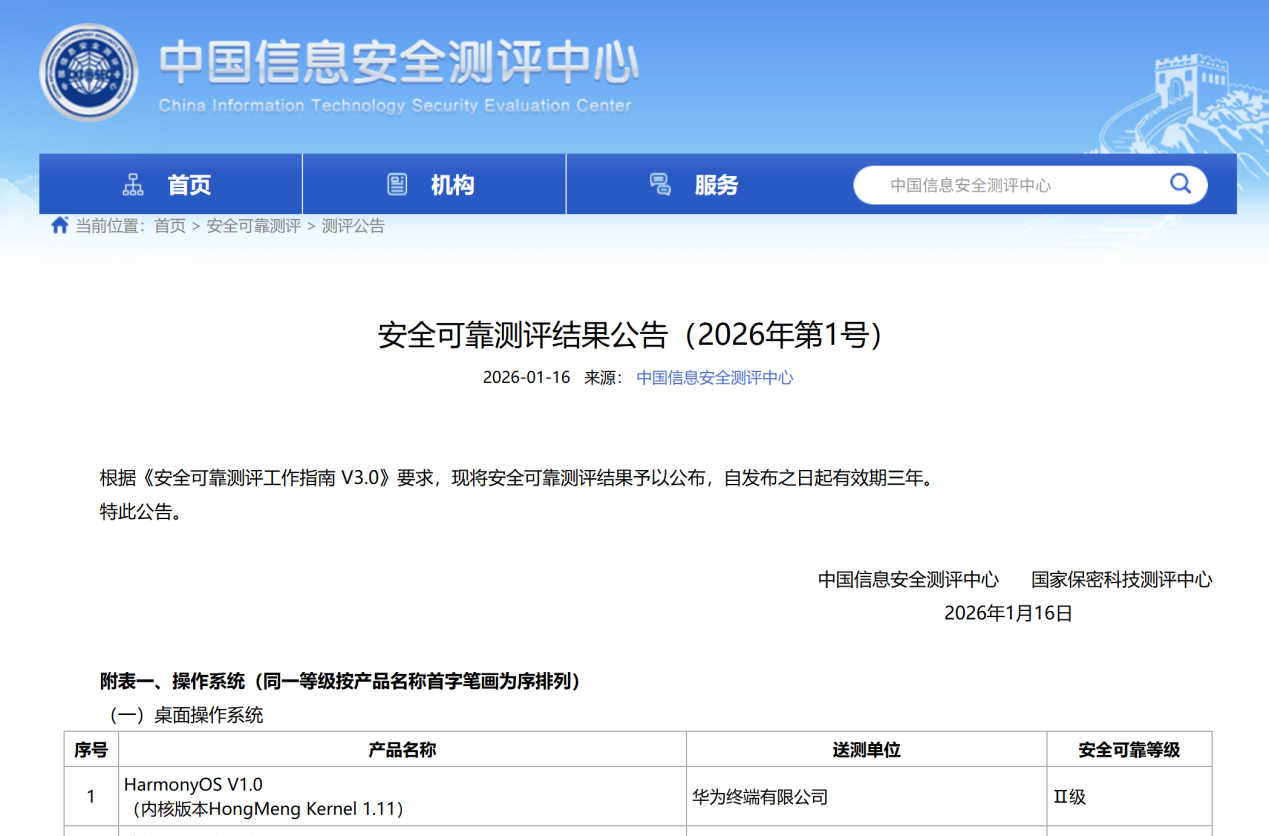
Task: Click the org-chart icon next to 首页
Action: point(133,185)
